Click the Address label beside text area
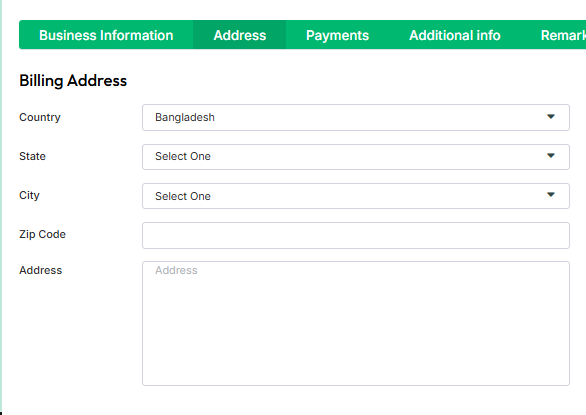This screenshot has height=415, width=586. point(40,270)
